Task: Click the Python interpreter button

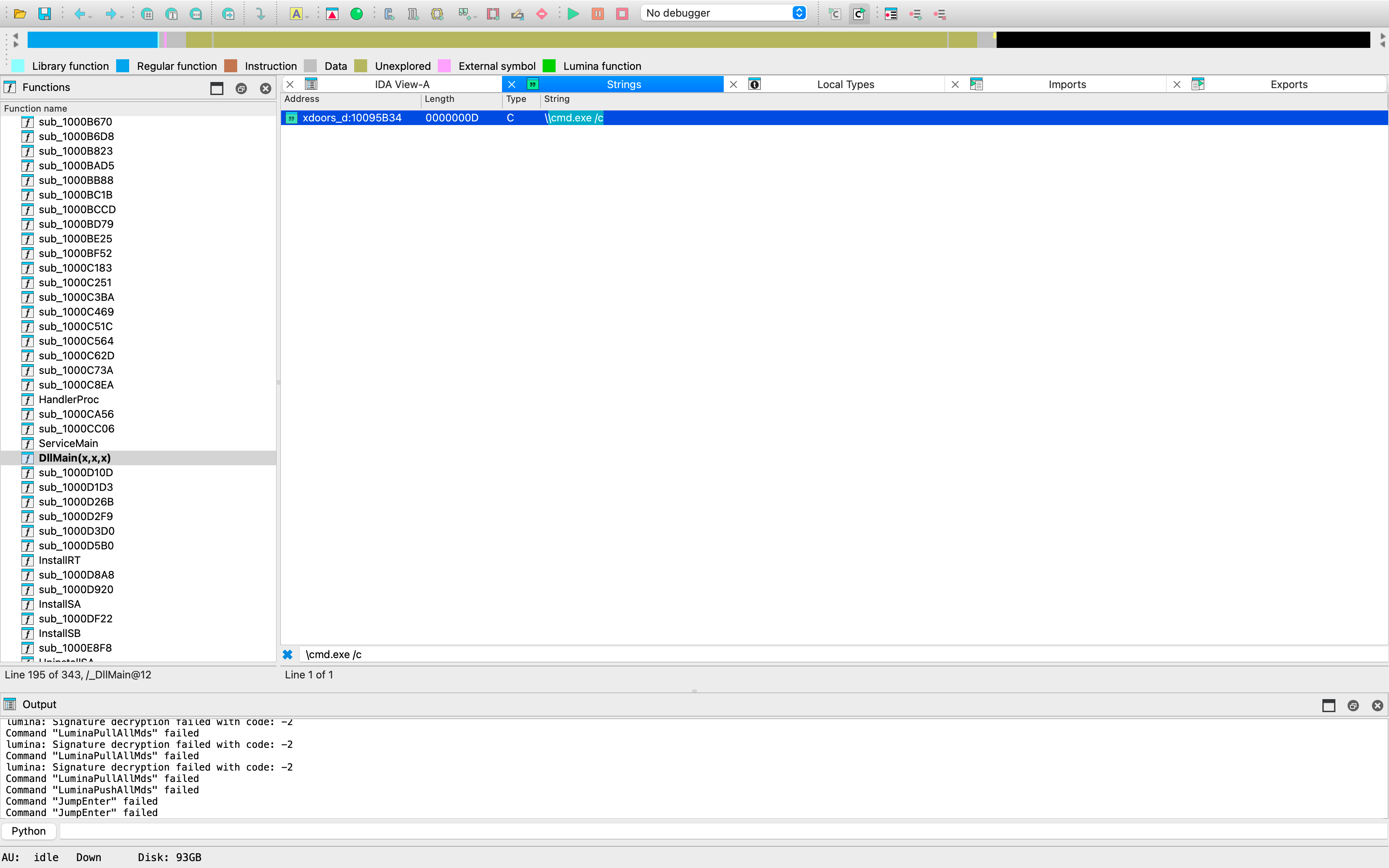Action: click(29, 831)
